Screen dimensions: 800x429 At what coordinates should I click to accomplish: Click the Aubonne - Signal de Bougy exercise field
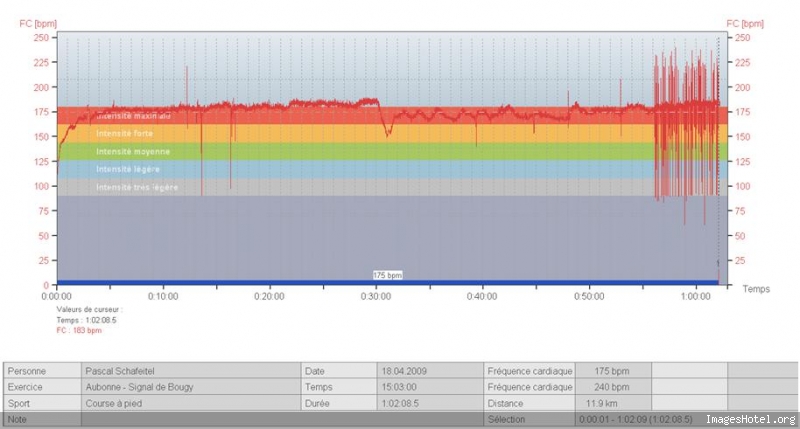[x=191, y=387]
